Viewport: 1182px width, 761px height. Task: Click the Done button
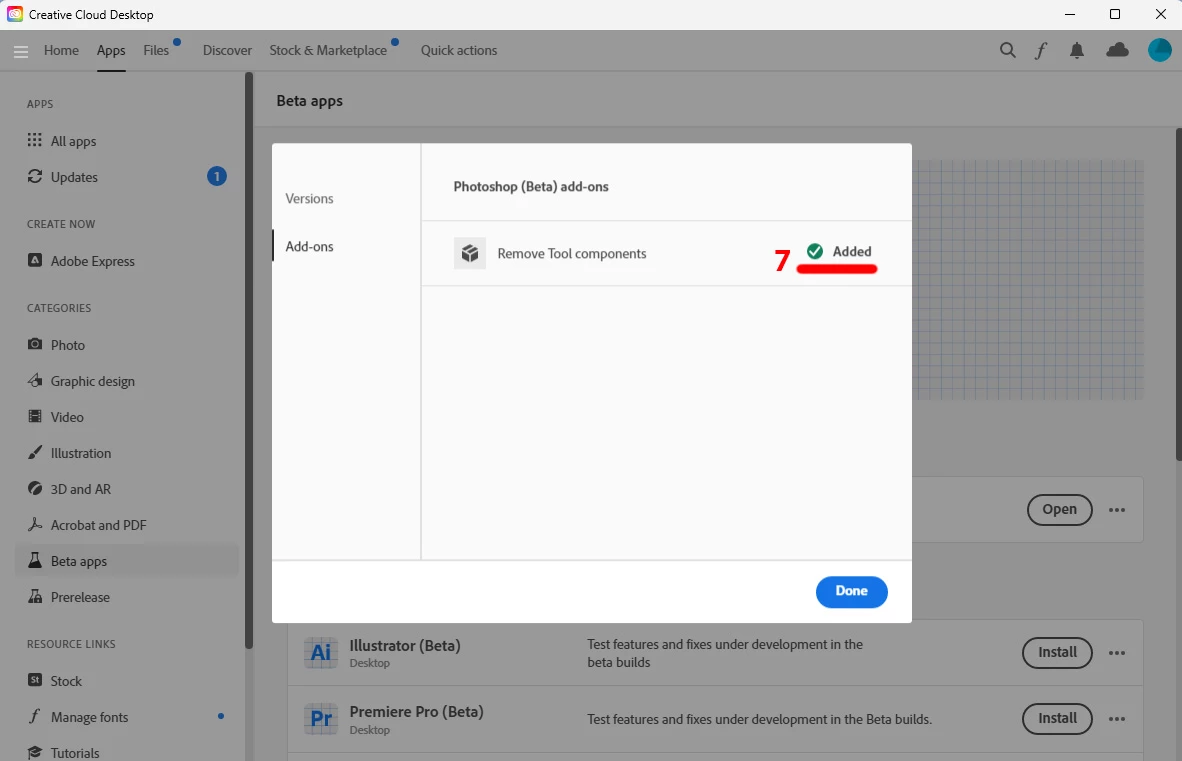pos(851,591)
